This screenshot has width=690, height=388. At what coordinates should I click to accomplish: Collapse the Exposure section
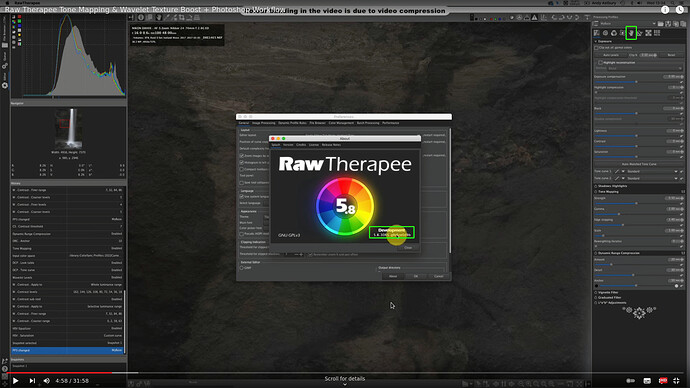(x=605, y=41)
